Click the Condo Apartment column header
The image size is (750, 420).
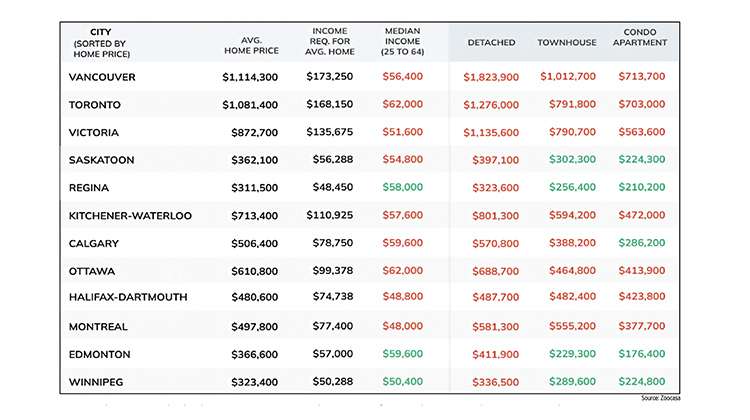[640, 37]
